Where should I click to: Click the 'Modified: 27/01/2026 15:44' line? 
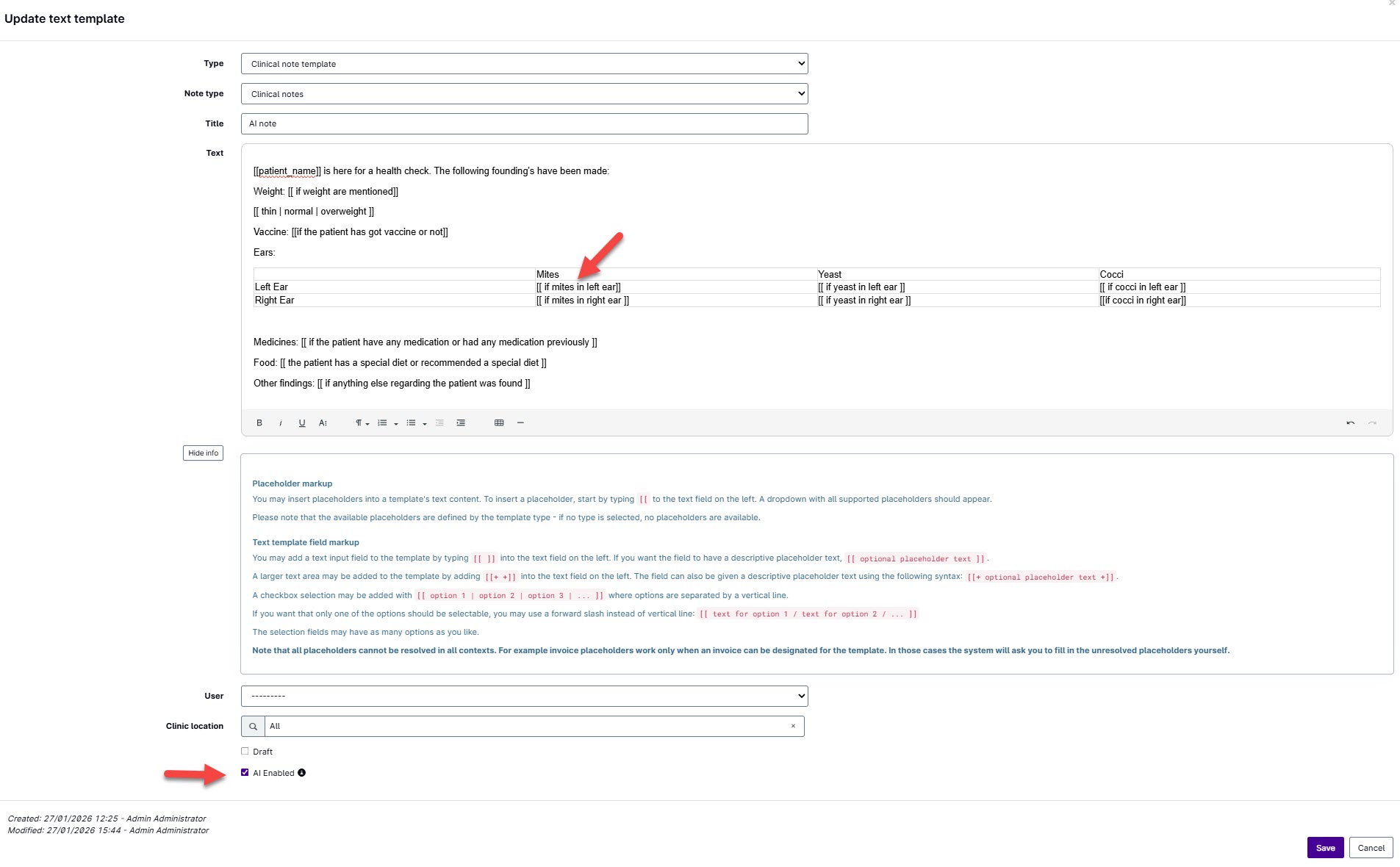coord(108,830)
